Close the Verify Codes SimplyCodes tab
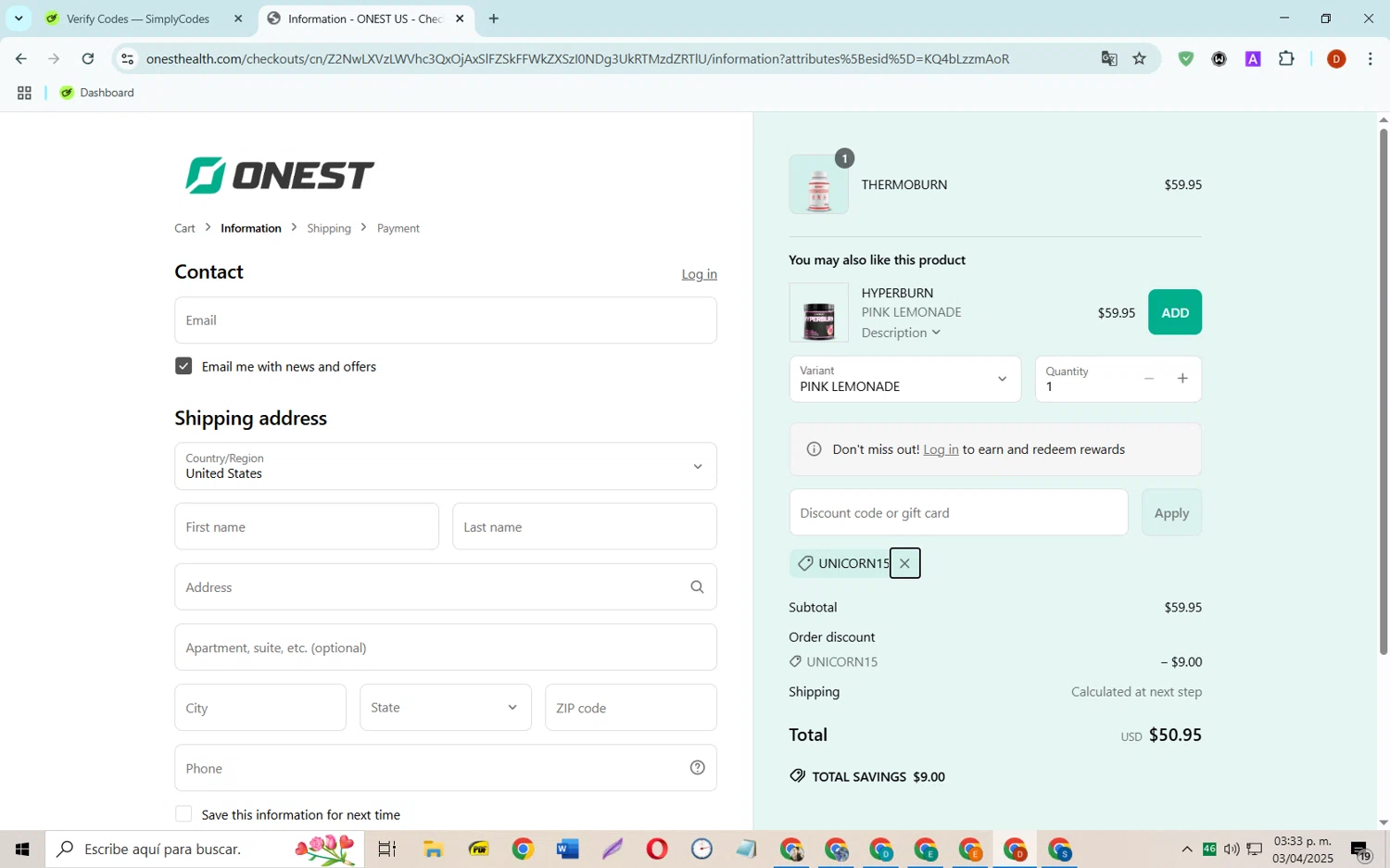The image size is (1390, 868). pyautogui.click(x=238, y=19)
